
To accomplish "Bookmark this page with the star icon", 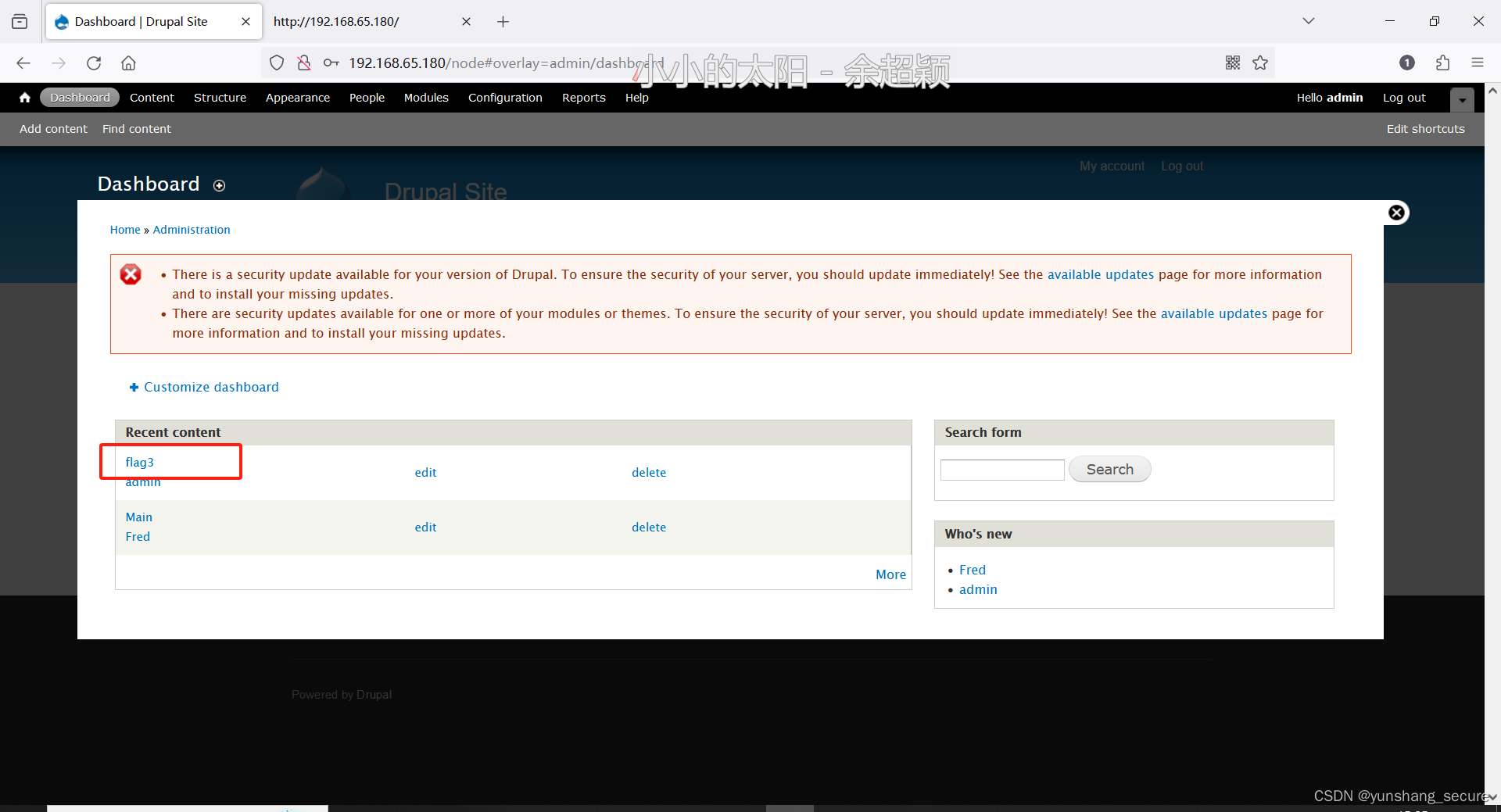I will click(1260, 63).
